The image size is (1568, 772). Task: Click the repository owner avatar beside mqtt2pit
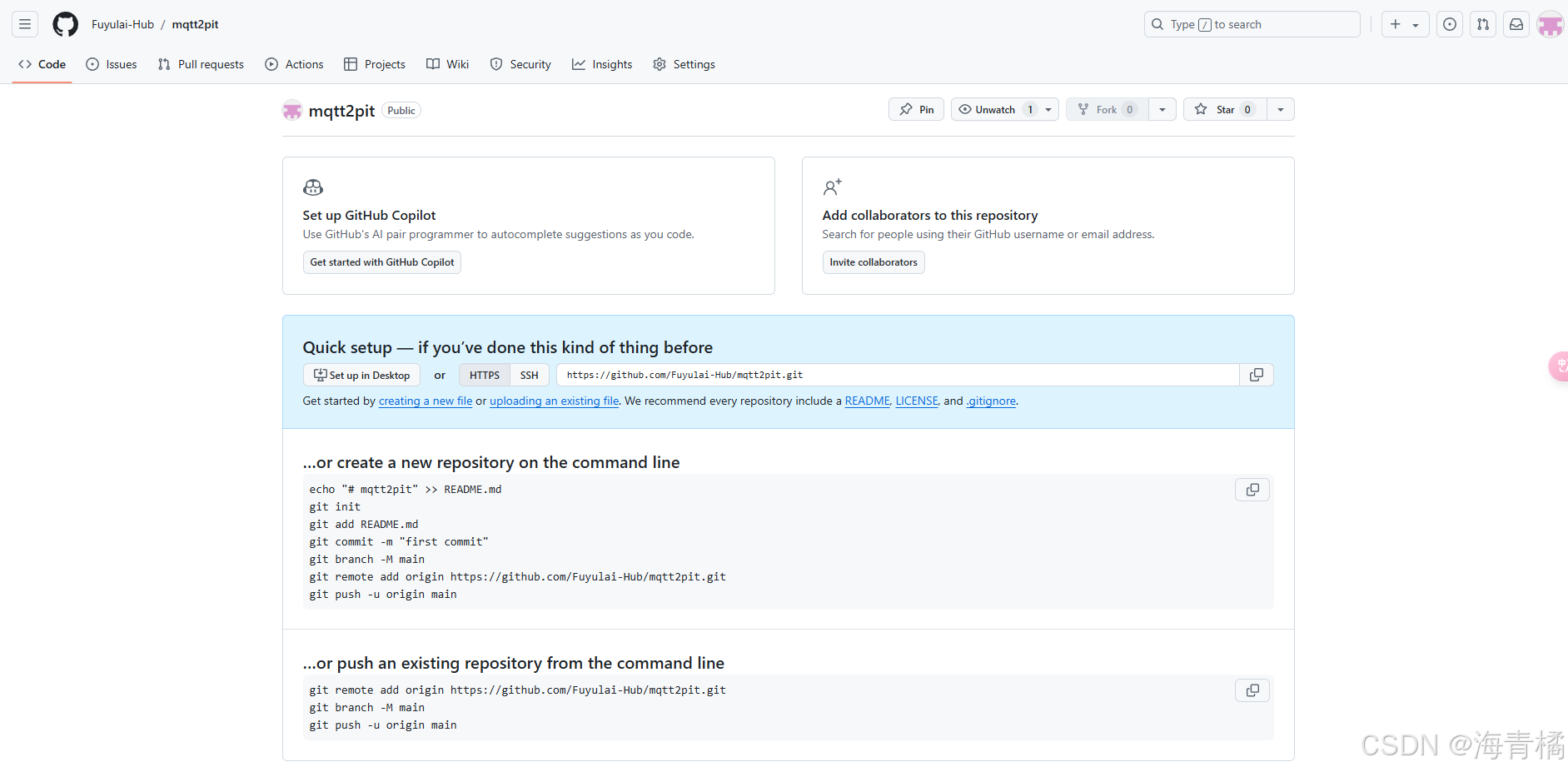point(292,110)
